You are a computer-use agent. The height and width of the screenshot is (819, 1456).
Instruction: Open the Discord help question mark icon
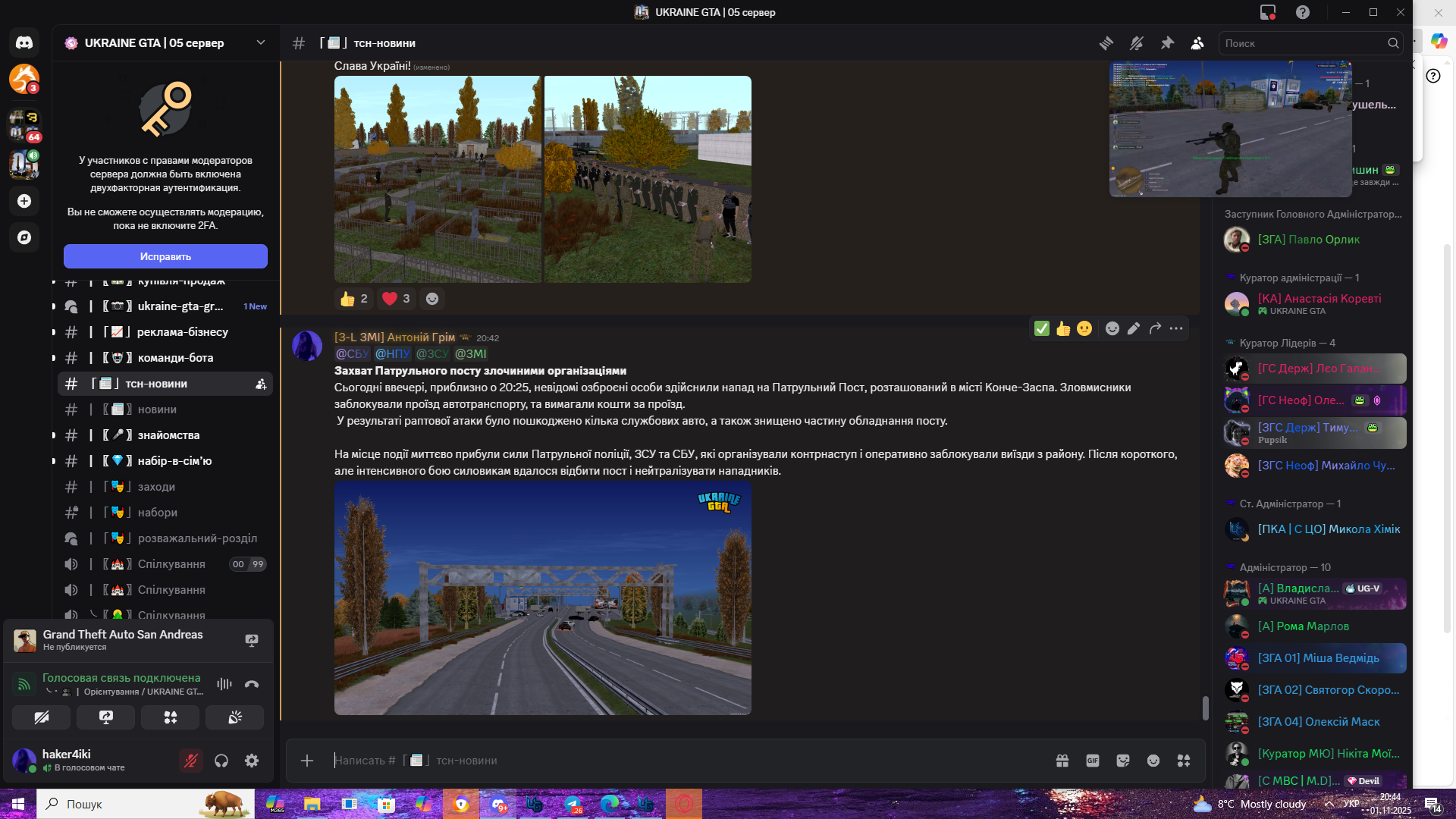tap(1303, 12)
